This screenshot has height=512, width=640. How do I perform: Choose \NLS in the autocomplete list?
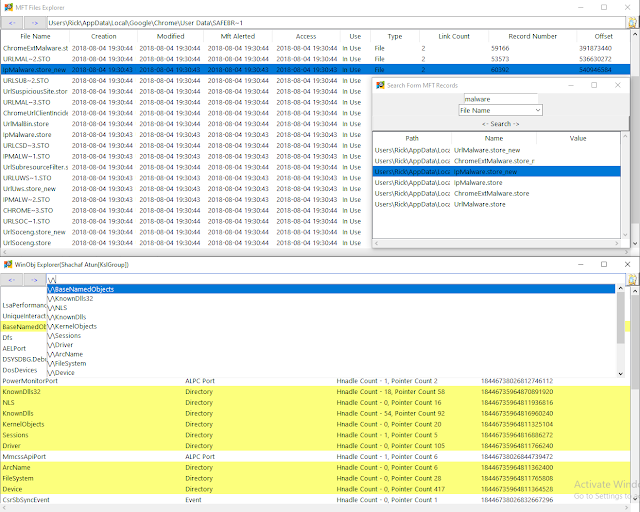coord(331,308)
